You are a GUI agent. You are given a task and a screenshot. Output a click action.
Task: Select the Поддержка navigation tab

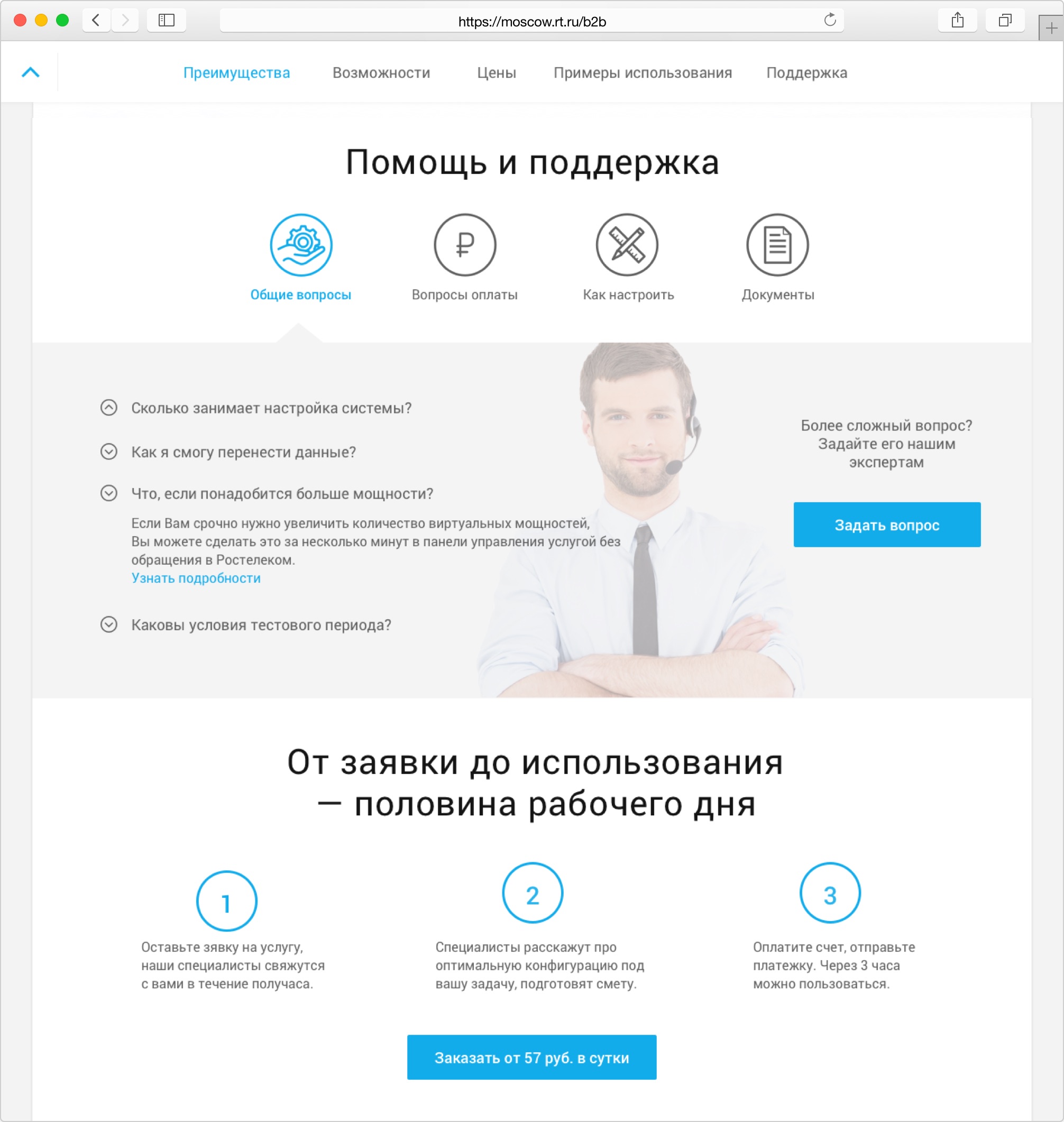tap(806, 73)
